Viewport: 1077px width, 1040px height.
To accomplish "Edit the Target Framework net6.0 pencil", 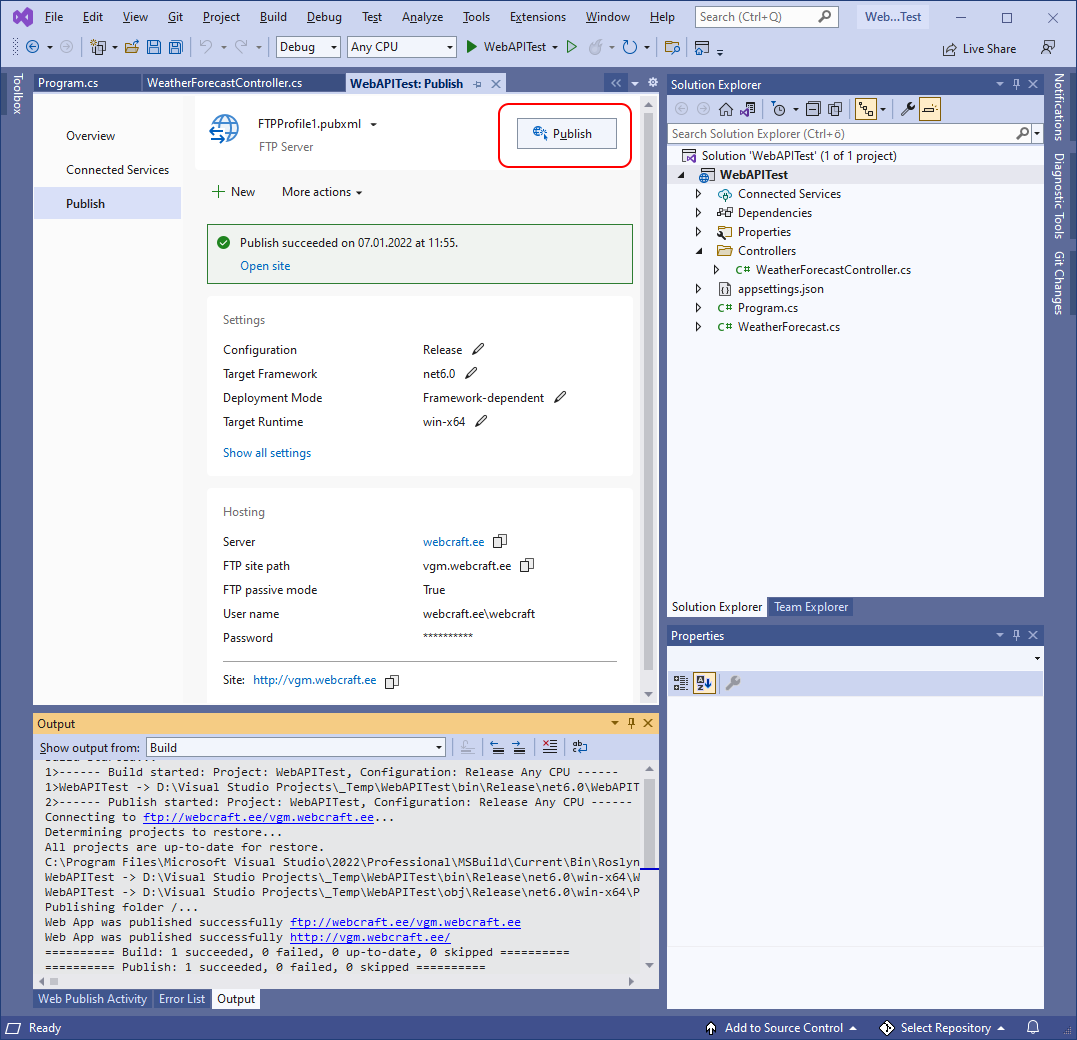I will pos(471,373).
